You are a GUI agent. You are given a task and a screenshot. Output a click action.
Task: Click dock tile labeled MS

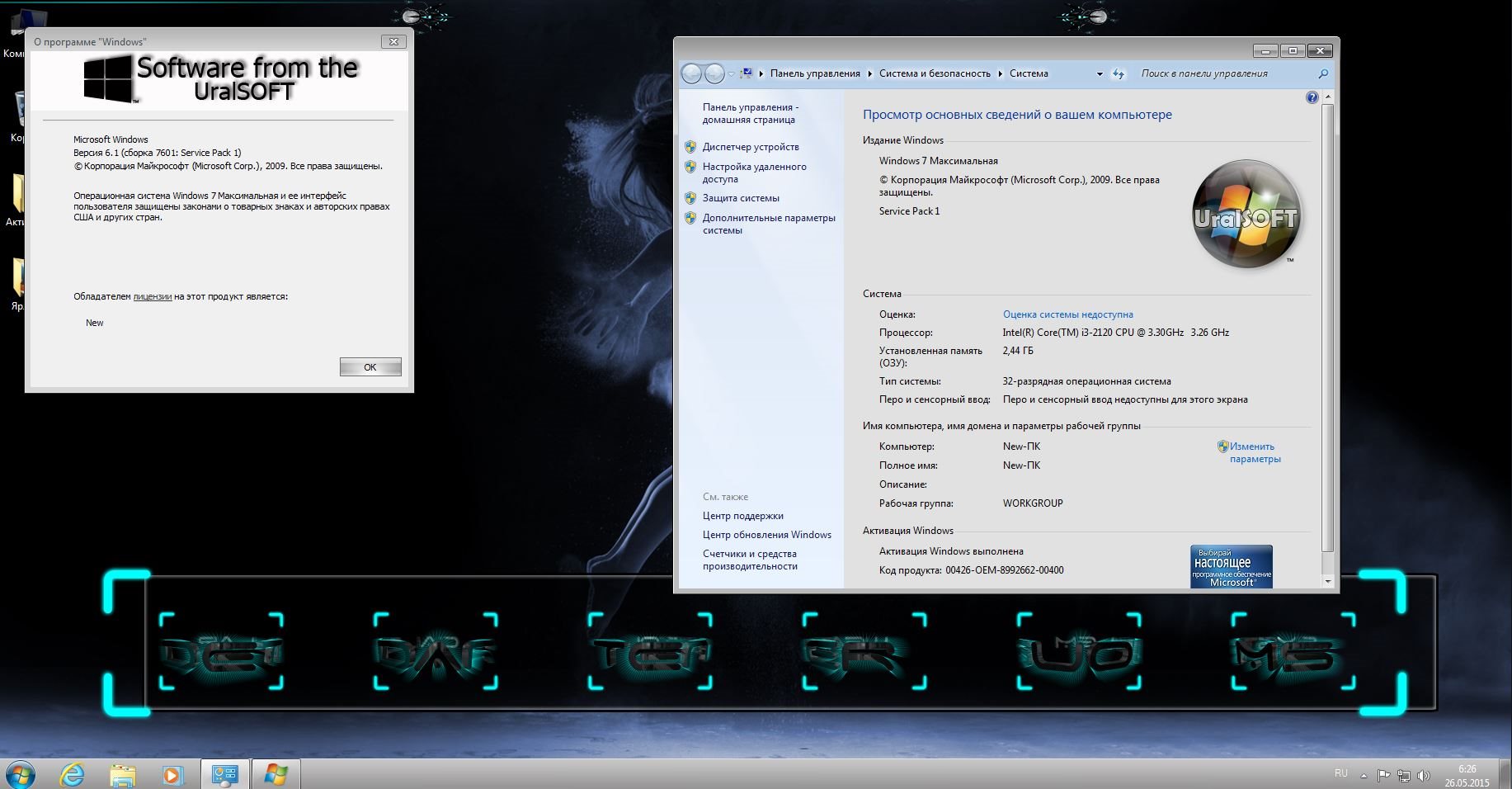(1293, 651)
